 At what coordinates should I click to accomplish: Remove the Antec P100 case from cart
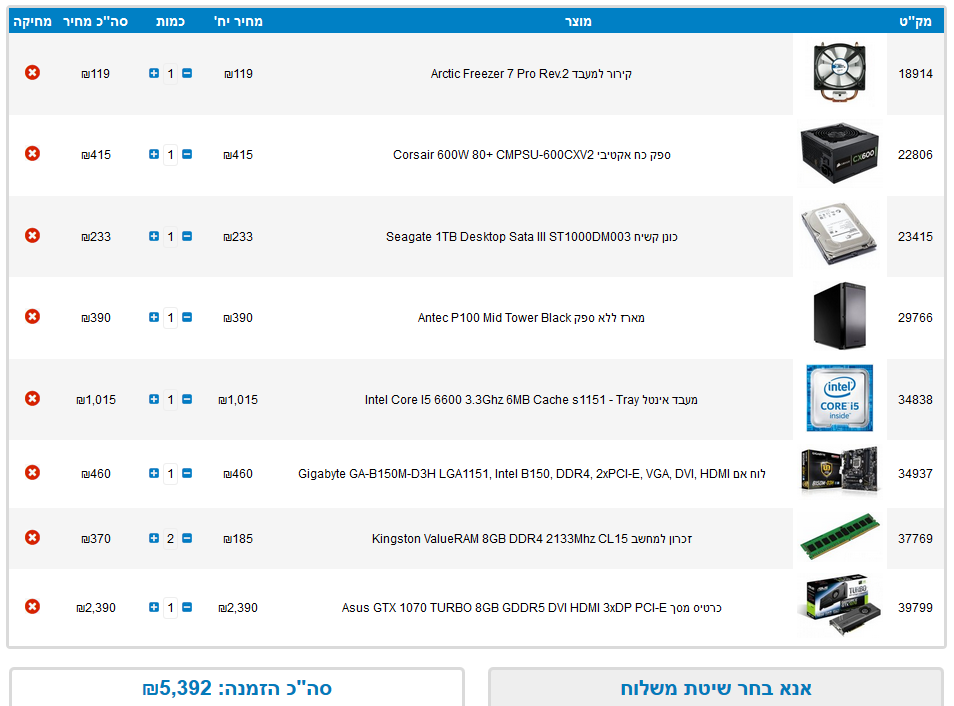pos(32,316)
